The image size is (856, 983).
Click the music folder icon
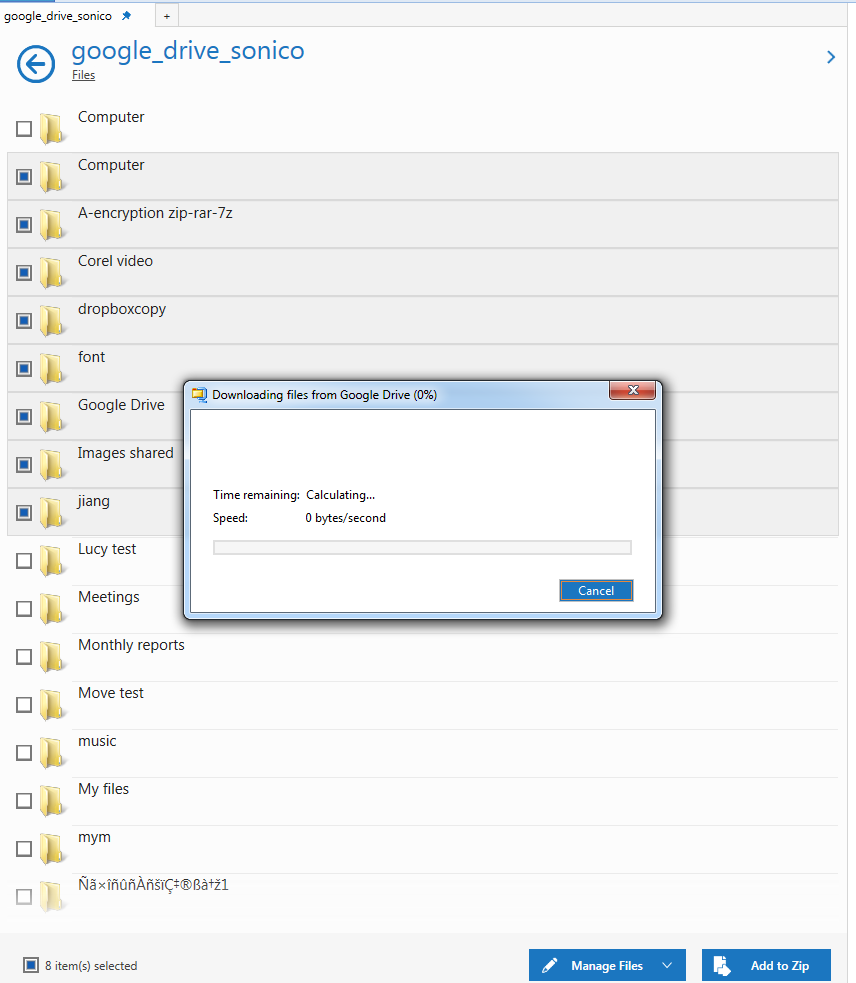point(52,752)
